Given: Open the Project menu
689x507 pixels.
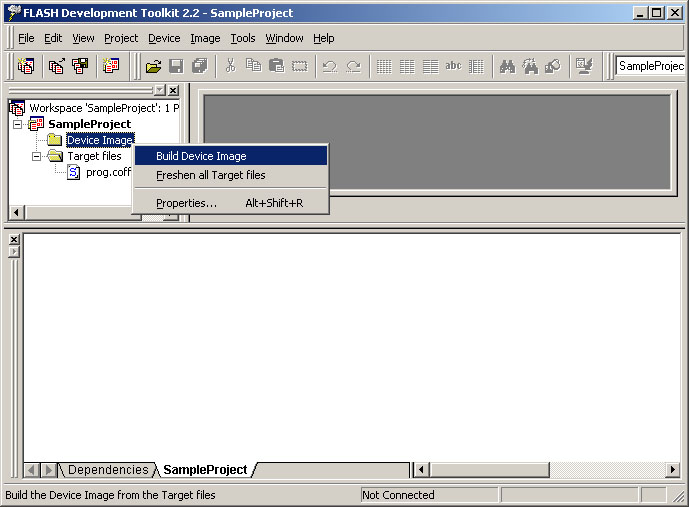Looking at the screenshot, I should coord(121,38).
